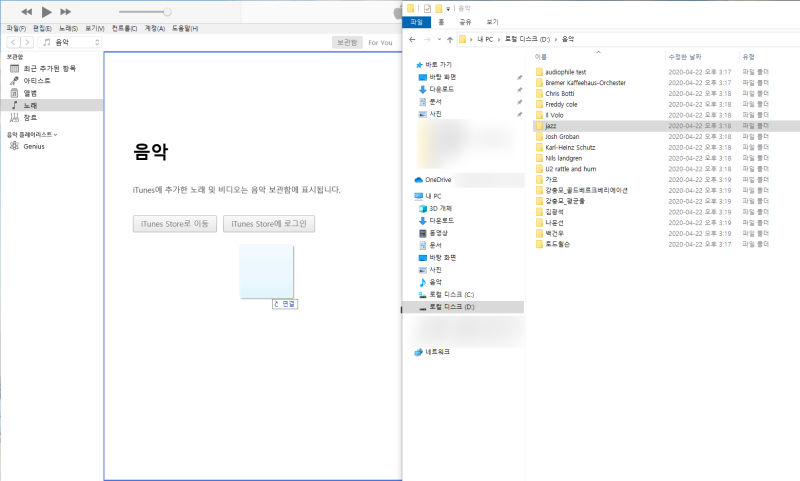Open the 보기 ribbon tab in Explorer
Viewport: 800px width, 481px height.
pyautogui.click(x=492, y=22)
